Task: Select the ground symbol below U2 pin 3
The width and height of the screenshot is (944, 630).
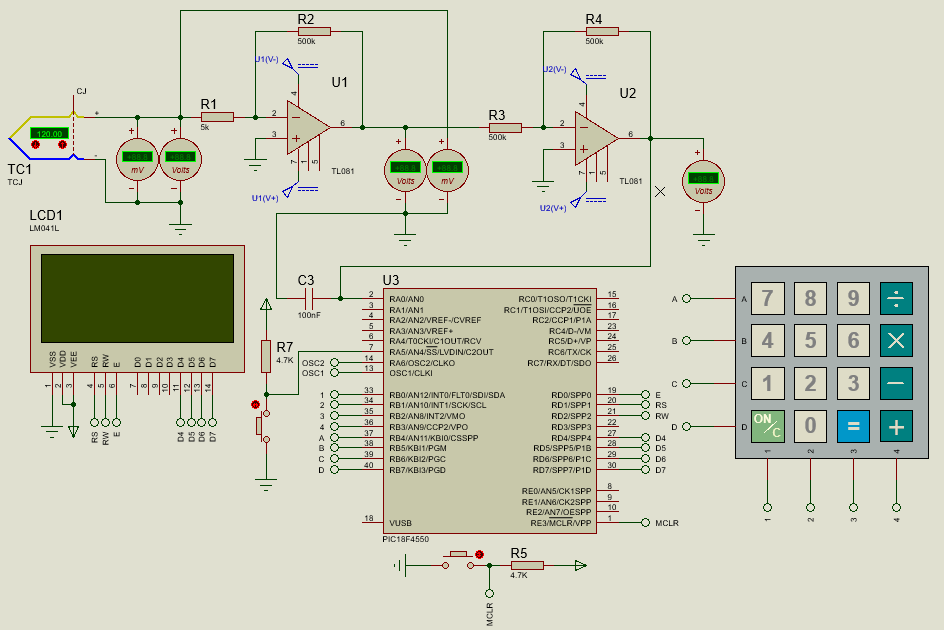Action: point(543,184)
